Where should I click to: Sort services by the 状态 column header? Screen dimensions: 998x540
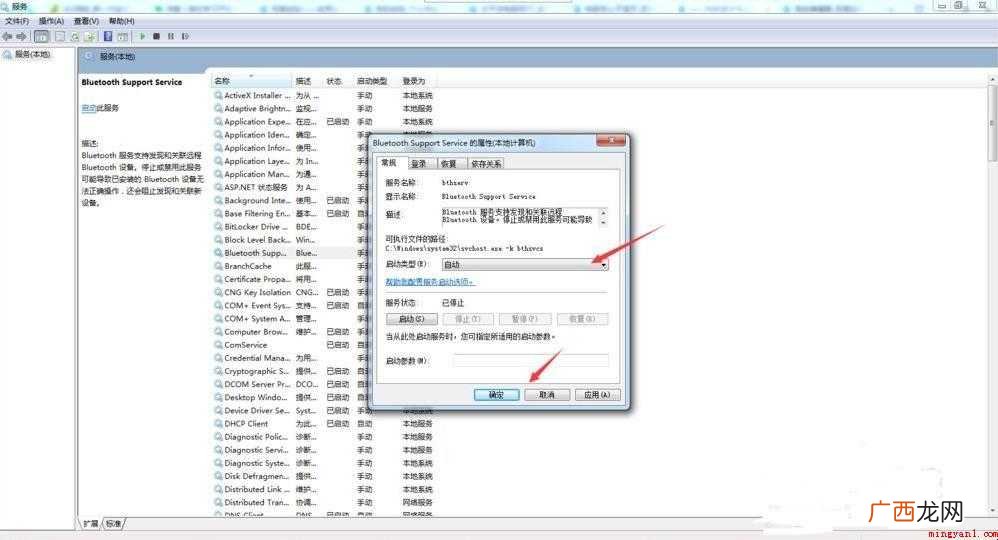click(x=339, y=81)
